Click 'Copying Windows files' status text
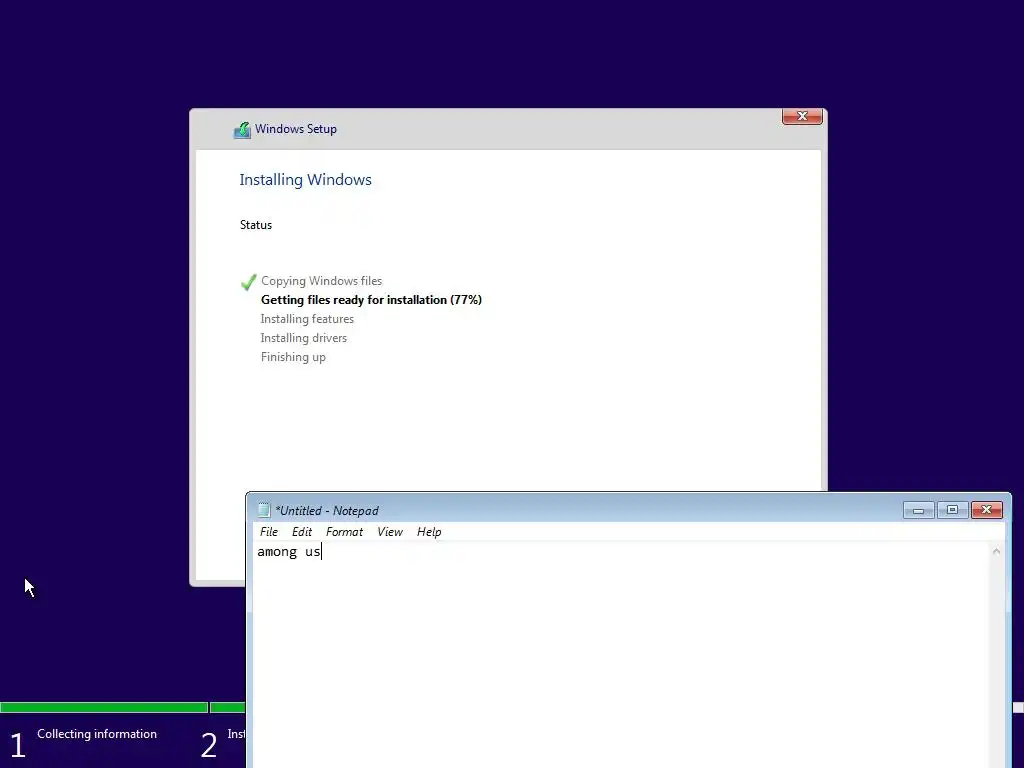The width and height of the screenshot is (1024, 768). 321,281
